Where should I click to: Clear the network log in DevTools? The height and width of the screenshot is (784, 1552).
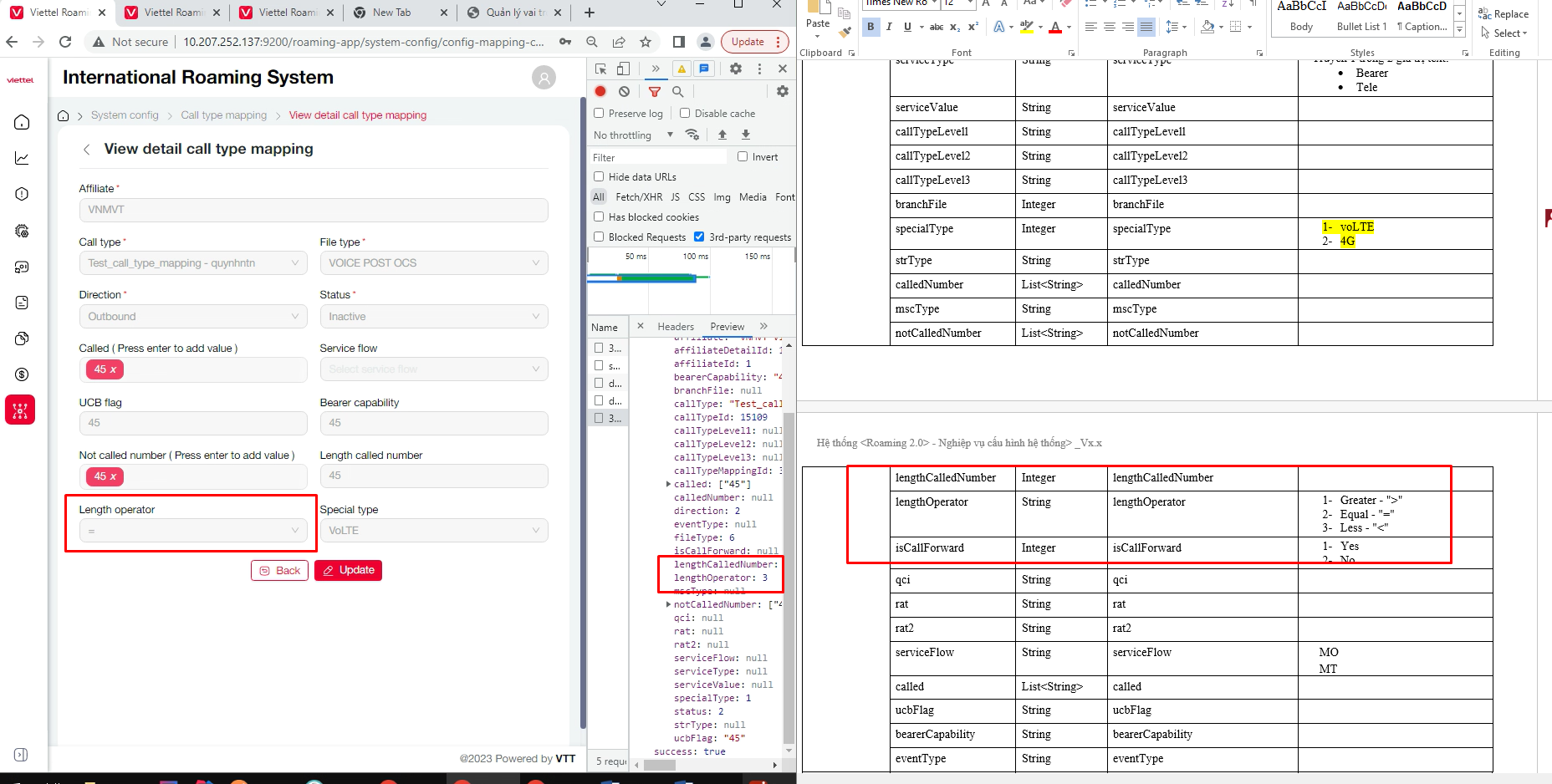624,92
